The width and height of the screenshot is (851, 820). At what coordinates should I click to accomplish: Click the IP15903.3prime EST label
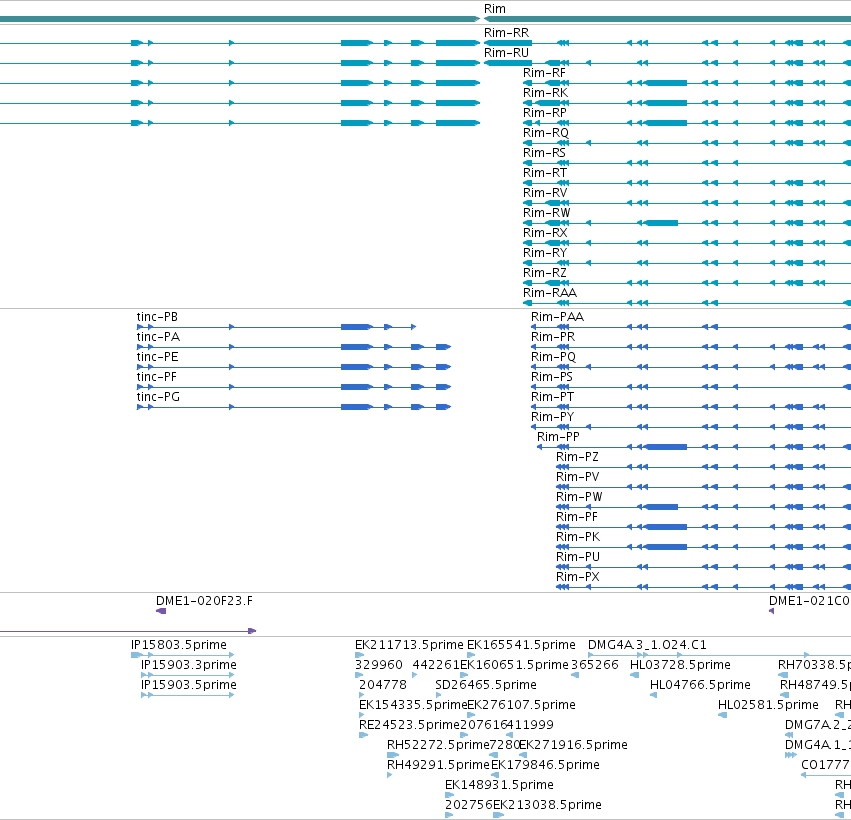189,665
